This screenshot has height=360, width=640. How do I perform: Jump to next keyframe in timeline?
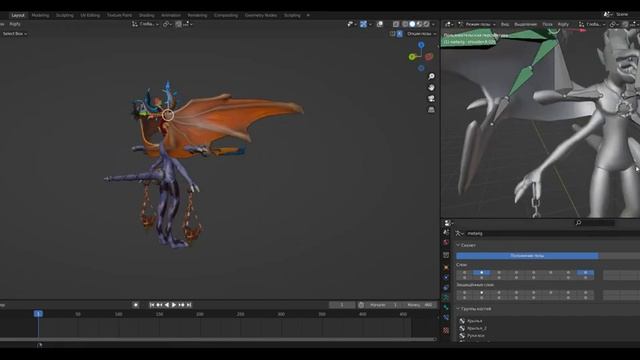[181, 305]
